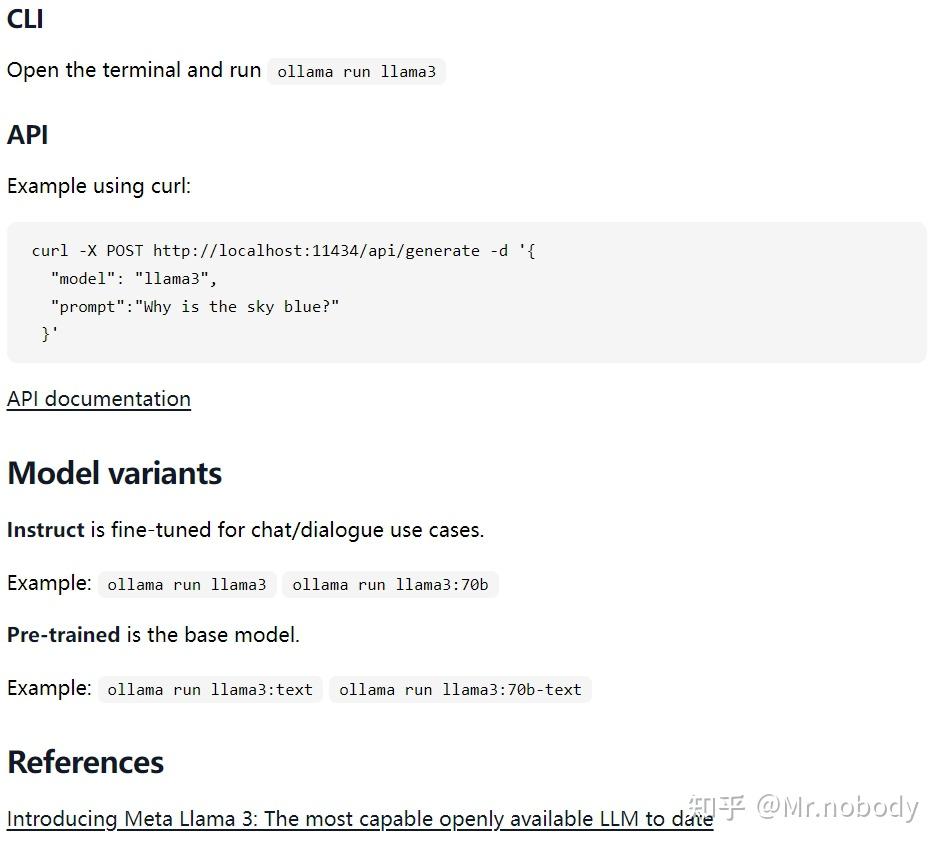Screen dimensions: 942x849
Task: Click the "prompt" line in the curl code
Action: [195, 307]
